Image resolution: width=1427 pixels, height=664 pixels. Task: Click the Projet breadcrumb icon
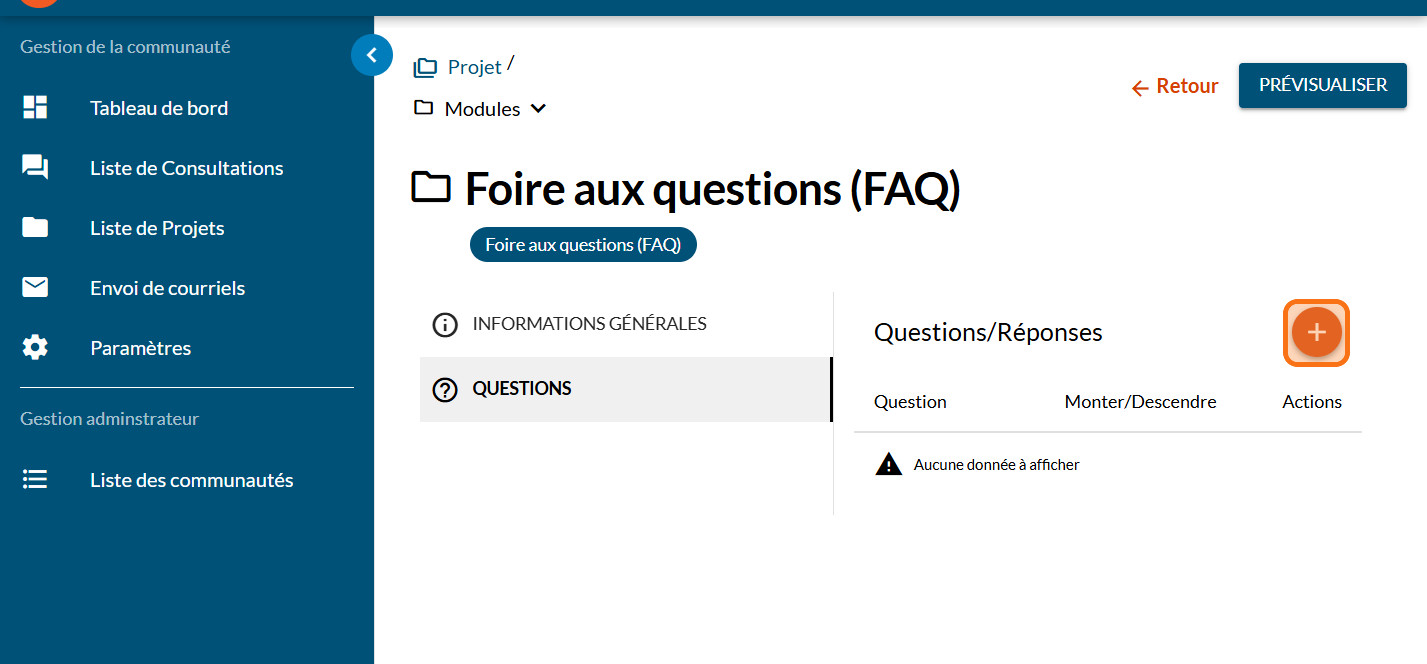(x=425, y=68)
